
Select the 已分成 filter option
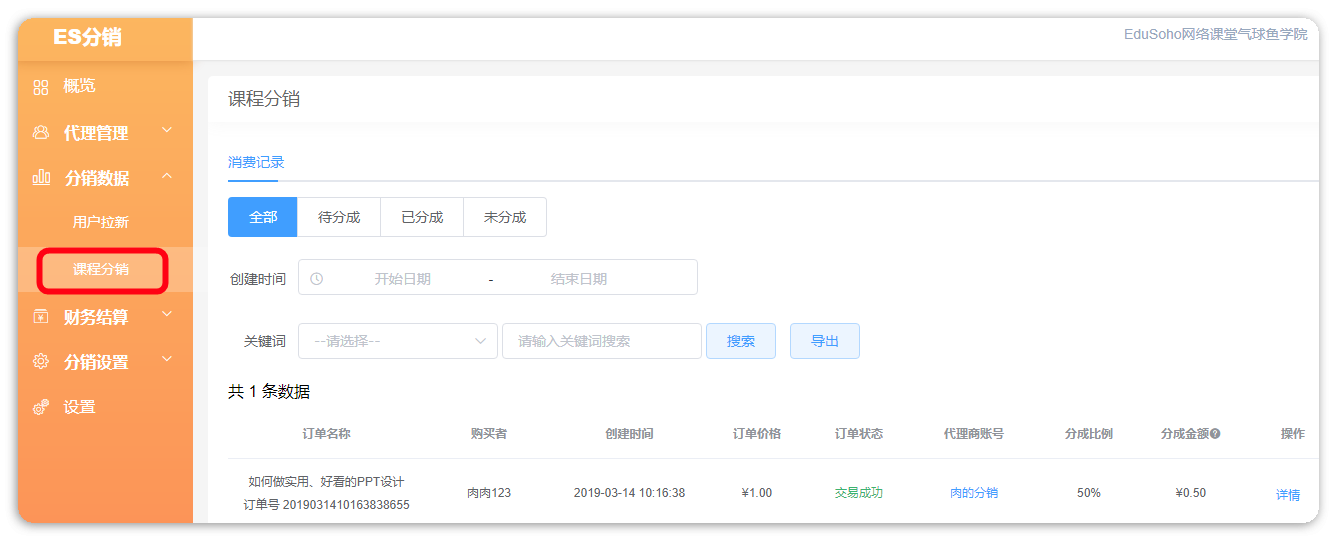[422, 217]
